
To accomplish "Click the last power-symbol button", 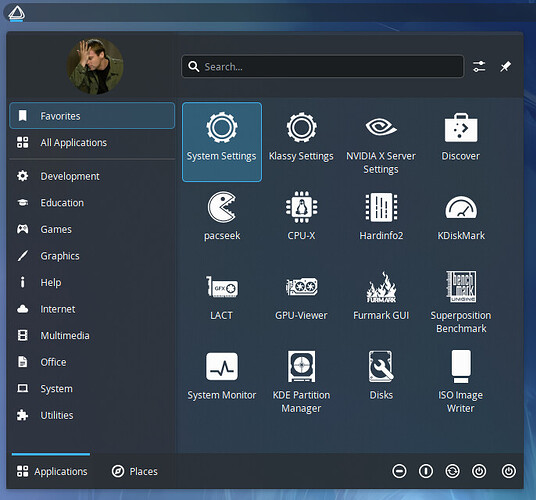I will click(509, 471).
